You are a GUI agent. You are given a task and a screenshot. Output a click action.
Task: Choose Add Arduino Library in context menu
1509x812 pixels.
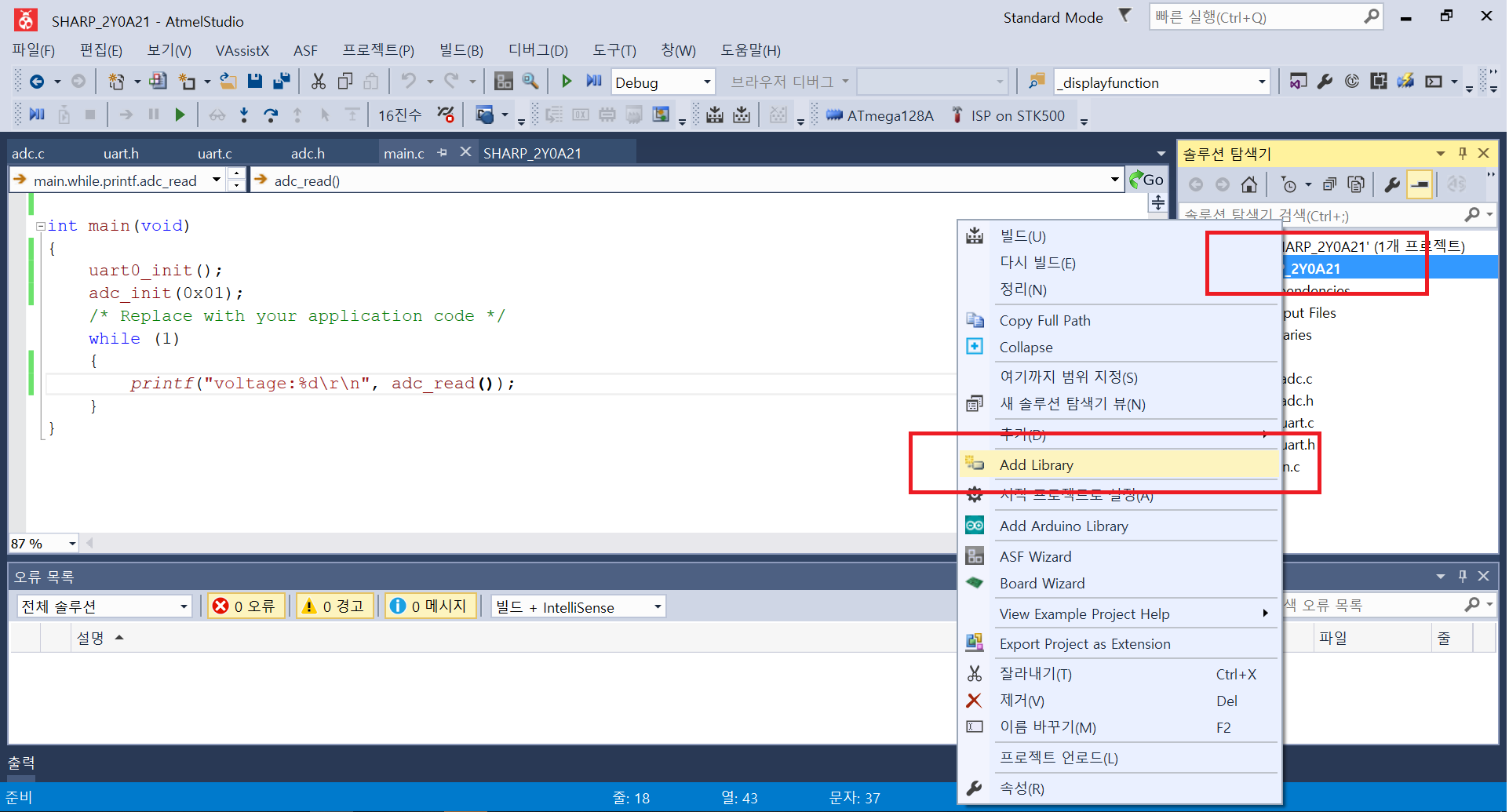(1120, 526)
